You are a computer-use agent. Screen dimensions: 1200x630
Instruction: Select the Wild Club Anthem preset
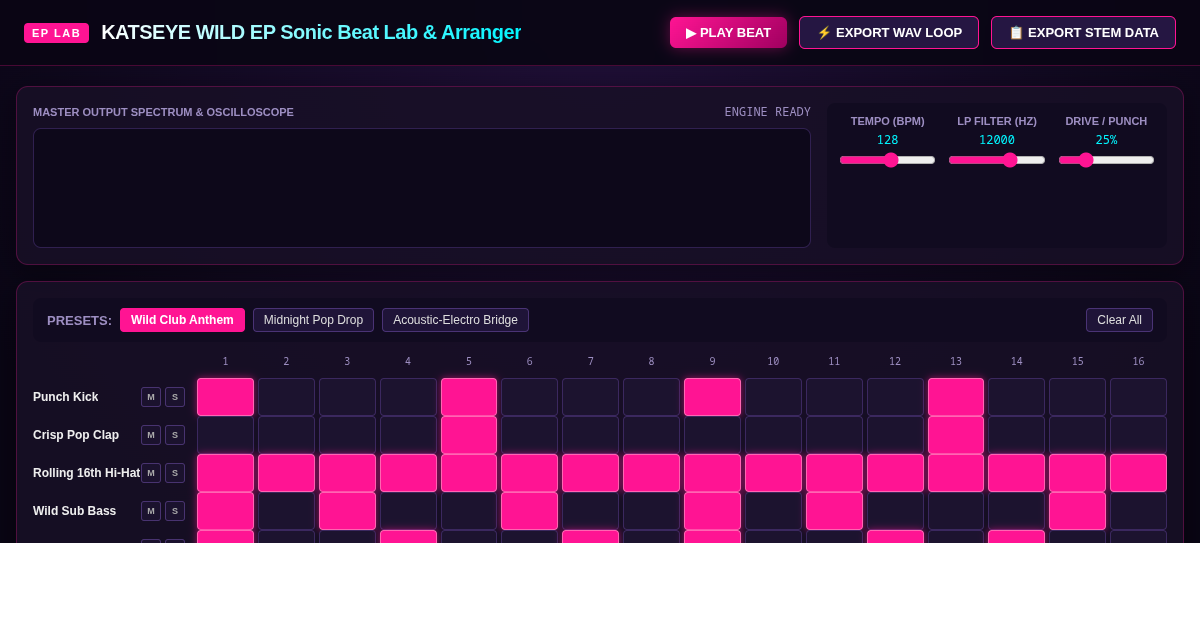(182, 320)
